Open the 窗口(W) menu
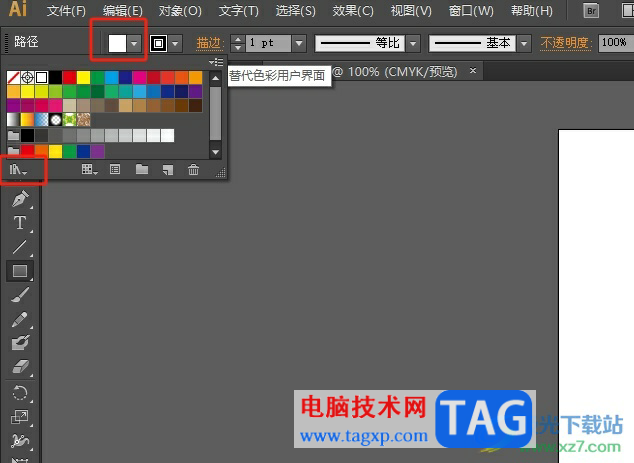Image resolution: width=634 pixels, height=463 pixels. [x=471, y=11]
